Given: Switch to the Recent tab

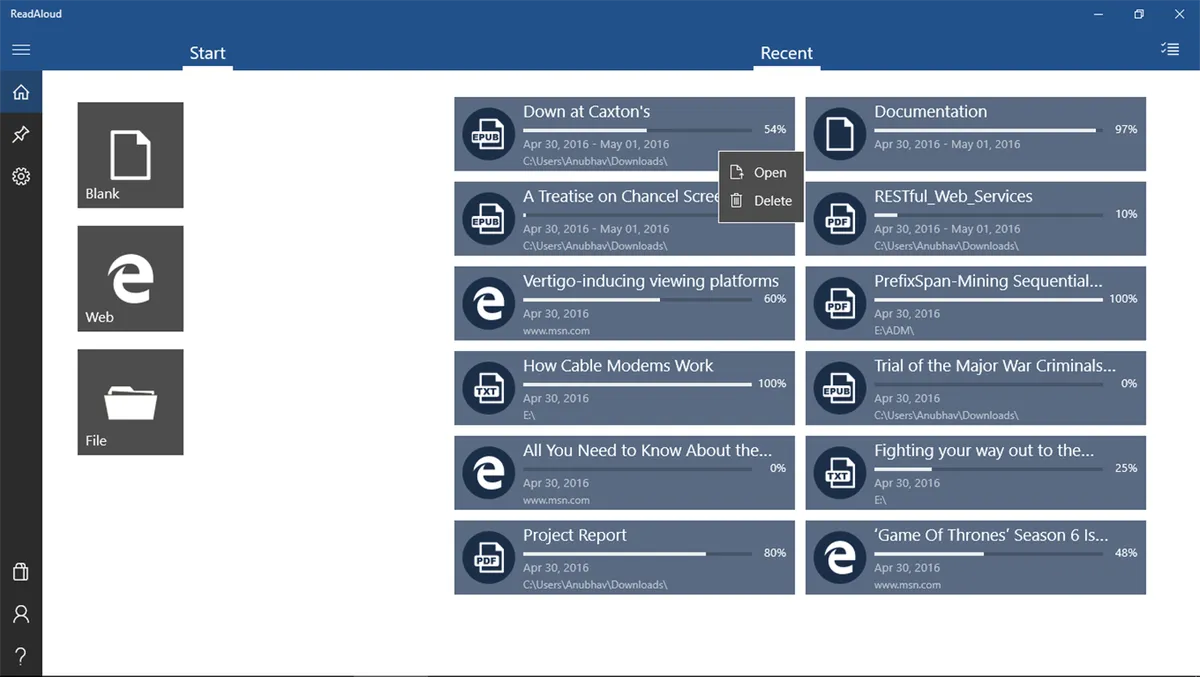Looking at the screenshot, I should (786, 53).
